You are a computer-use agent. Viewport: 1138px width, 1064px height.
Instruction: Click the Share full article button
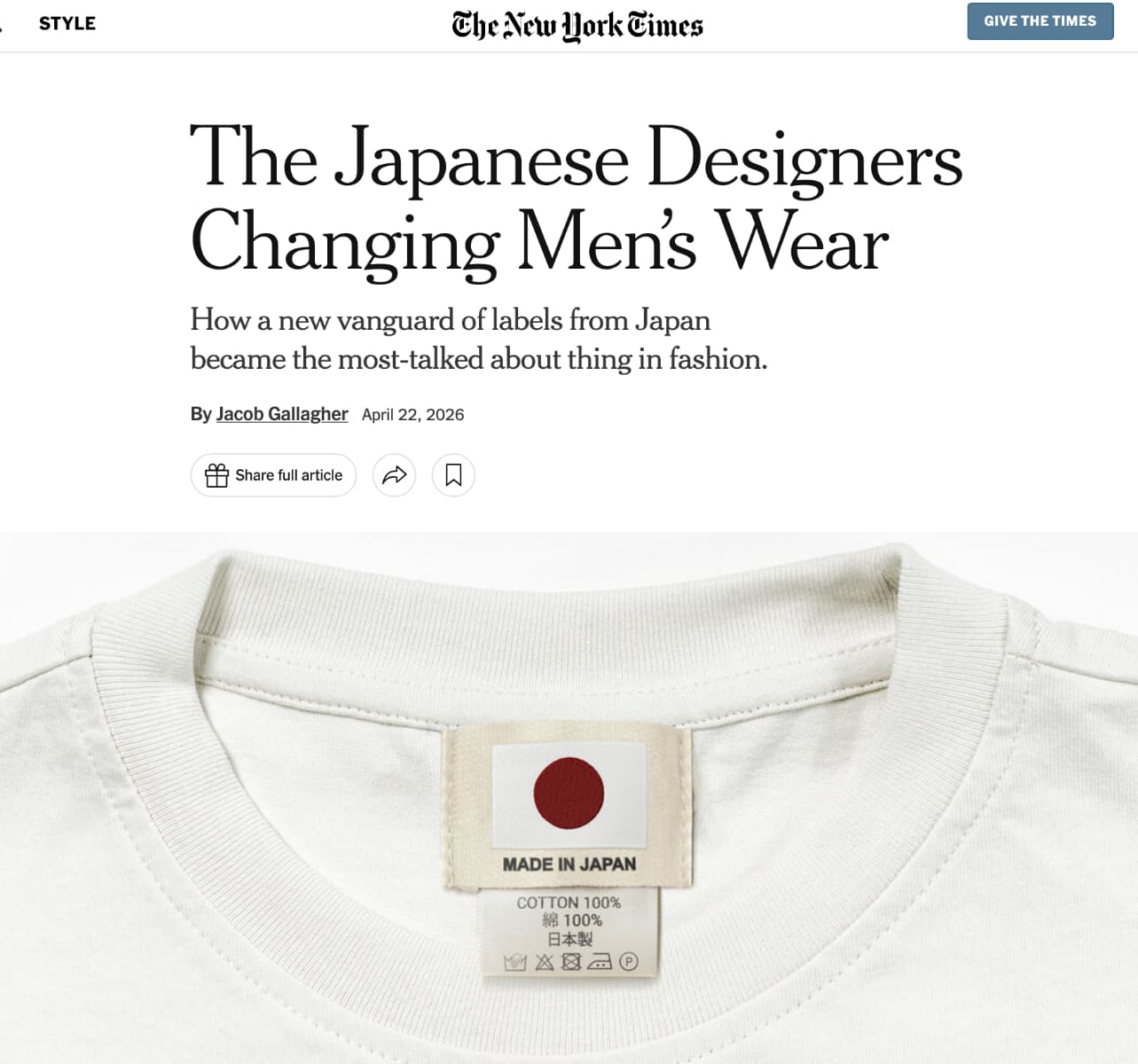coord(273,475)
